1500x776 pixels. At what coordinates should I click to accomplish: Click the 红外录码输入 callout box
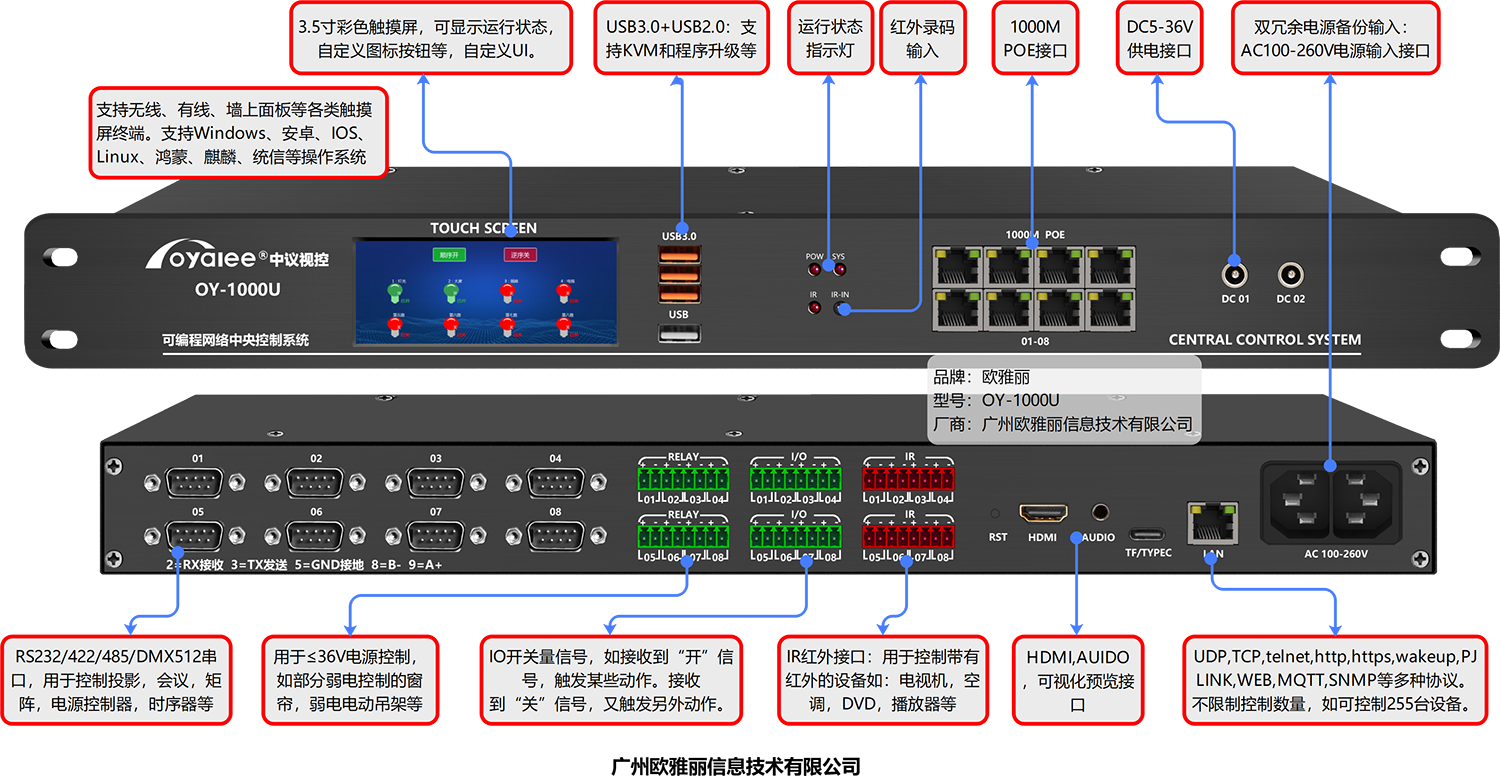(x=923, y=39)
